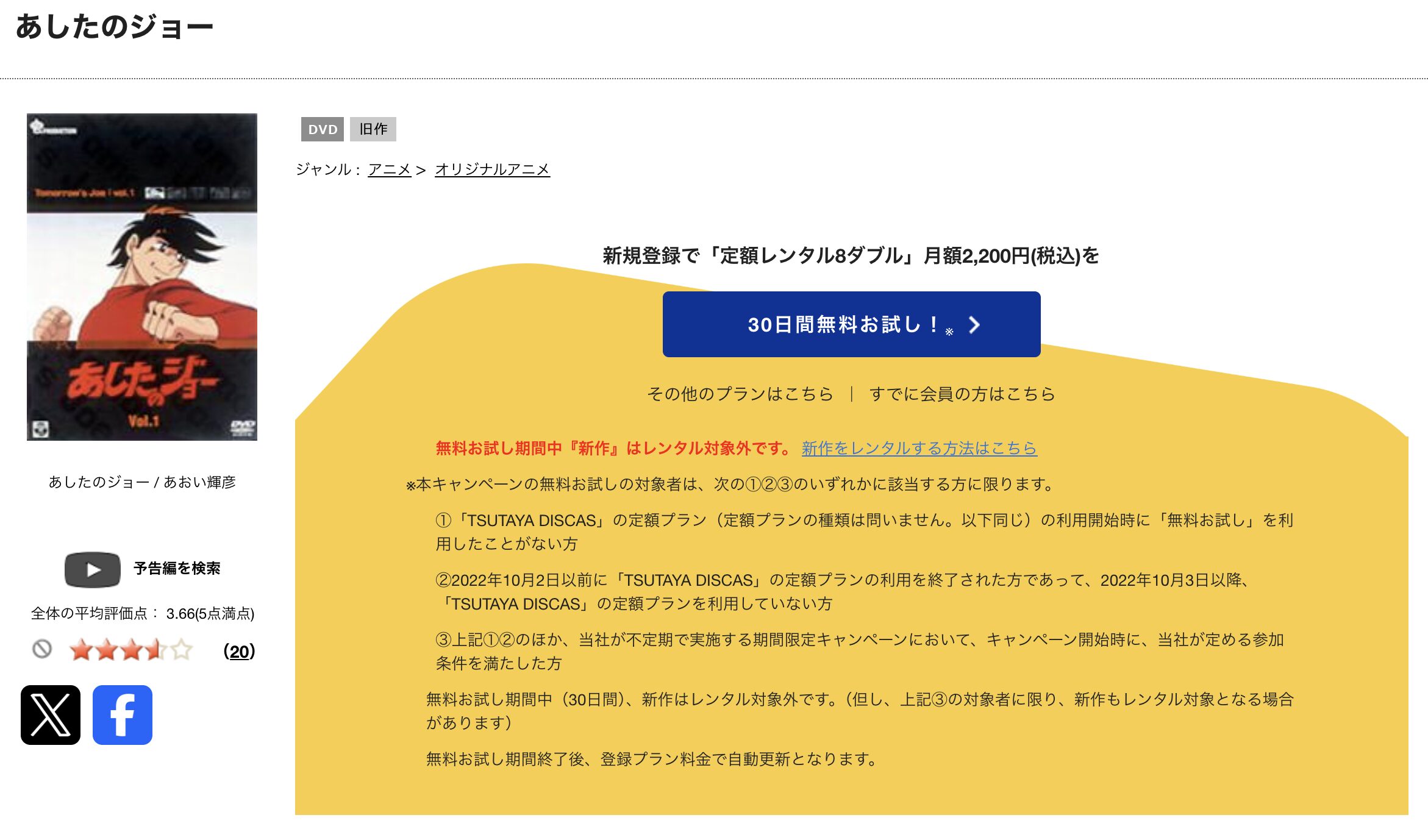Click the あしたのジョー page title
Screen dimensions: 1428x840
tap(114, 27)
